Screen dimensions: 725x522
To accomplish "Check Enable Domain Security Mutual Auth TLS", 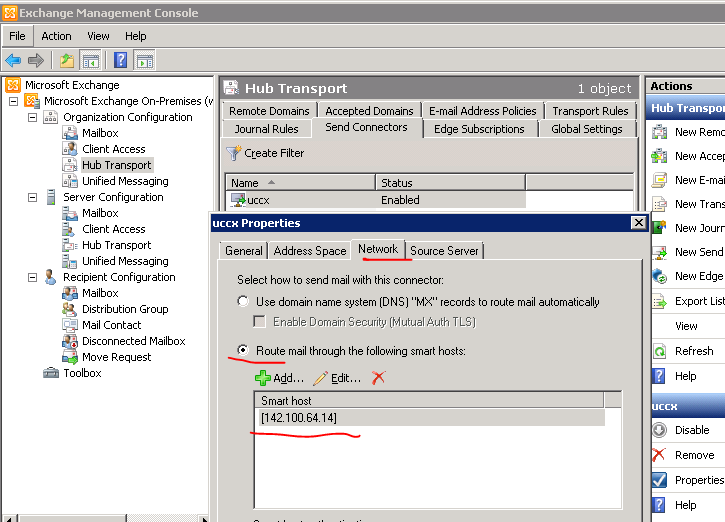I will [x=259, y=321].
